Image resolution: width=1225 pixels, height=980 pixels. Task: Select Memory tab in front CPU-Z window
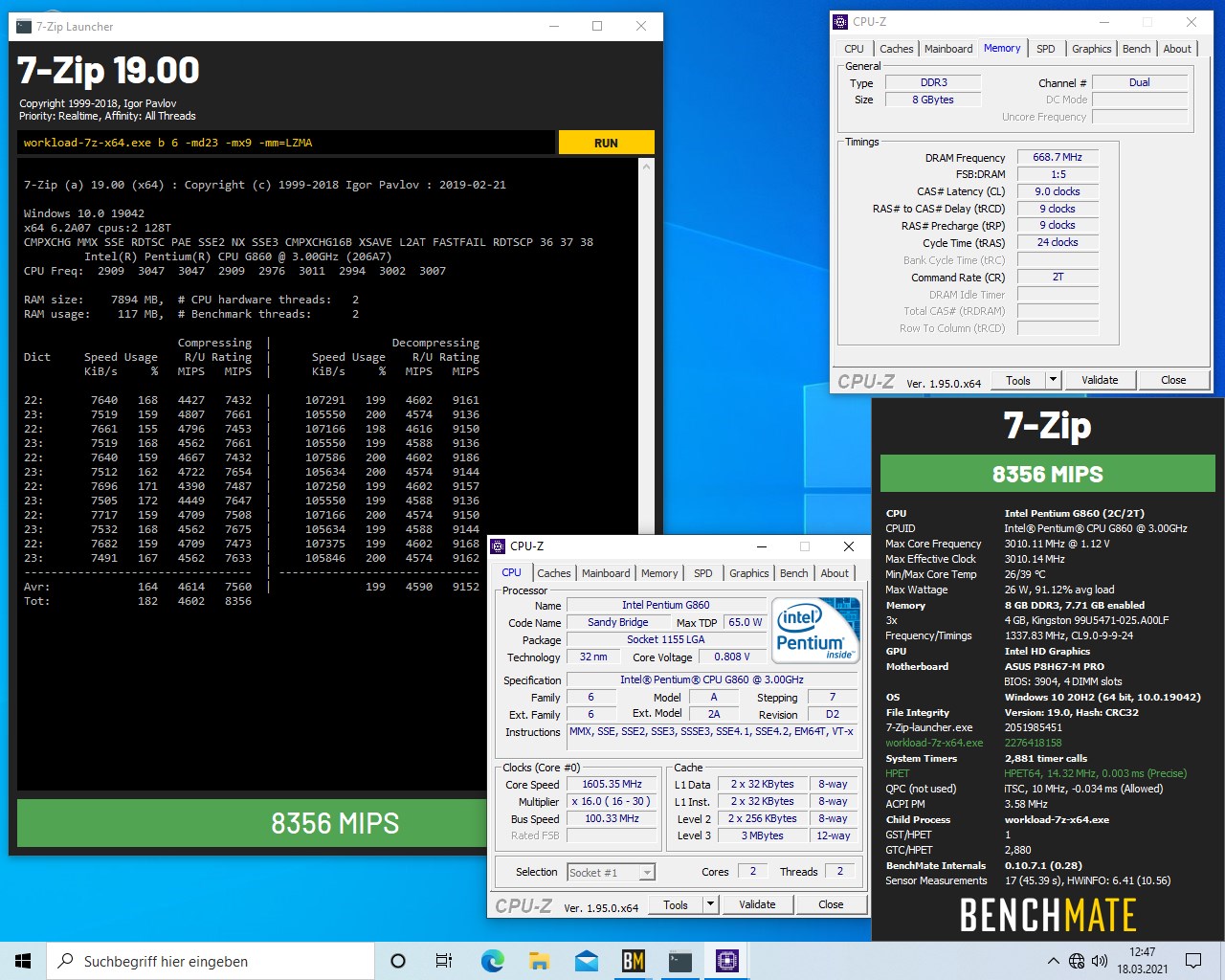click(659, 573)
